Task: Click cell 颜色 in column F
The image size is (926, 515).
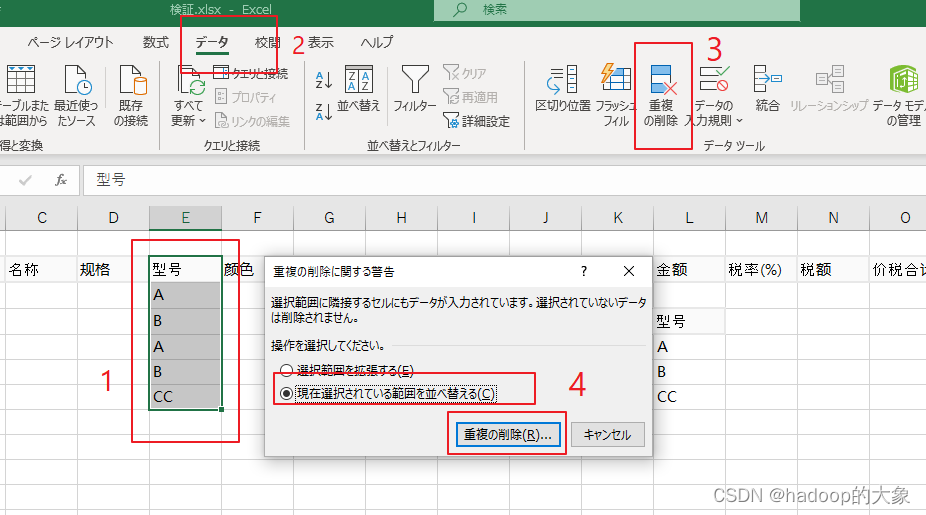Action: click(243, 269)
